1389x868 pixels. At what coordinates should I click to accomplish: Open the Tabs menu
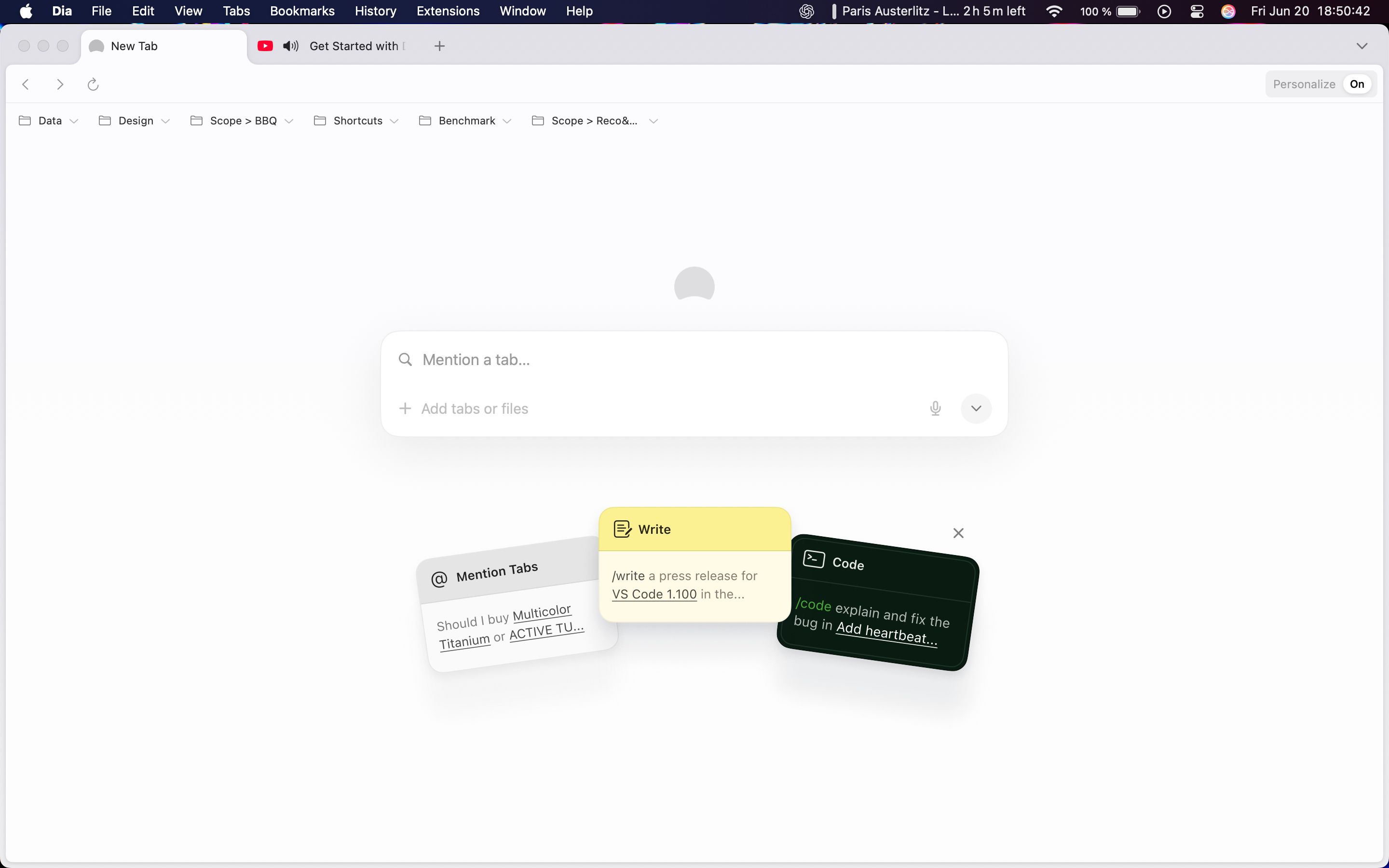tap(236, 12)
